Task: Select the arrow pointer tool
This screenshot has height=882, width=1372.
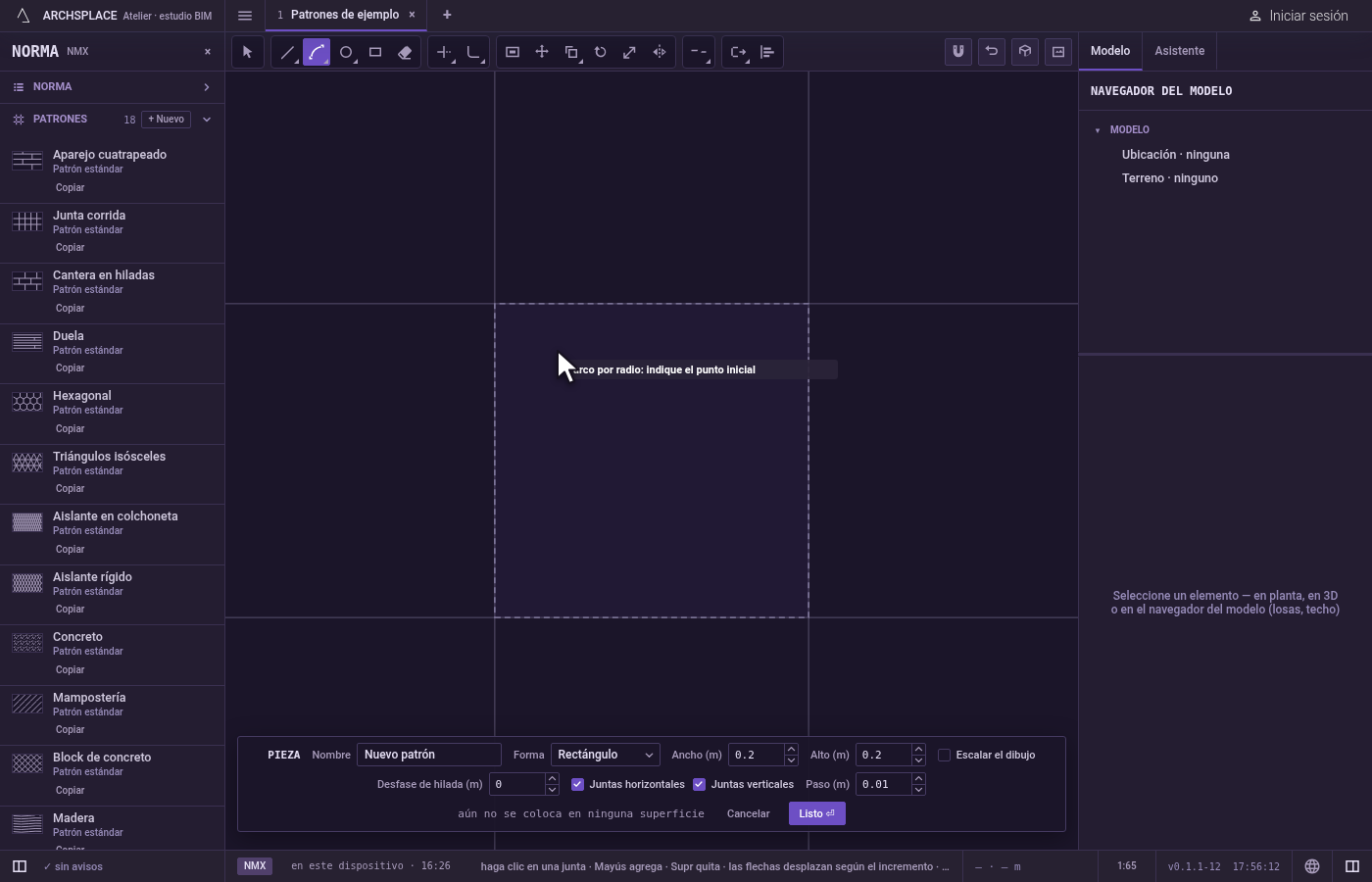Action: (x=247, y=52)
